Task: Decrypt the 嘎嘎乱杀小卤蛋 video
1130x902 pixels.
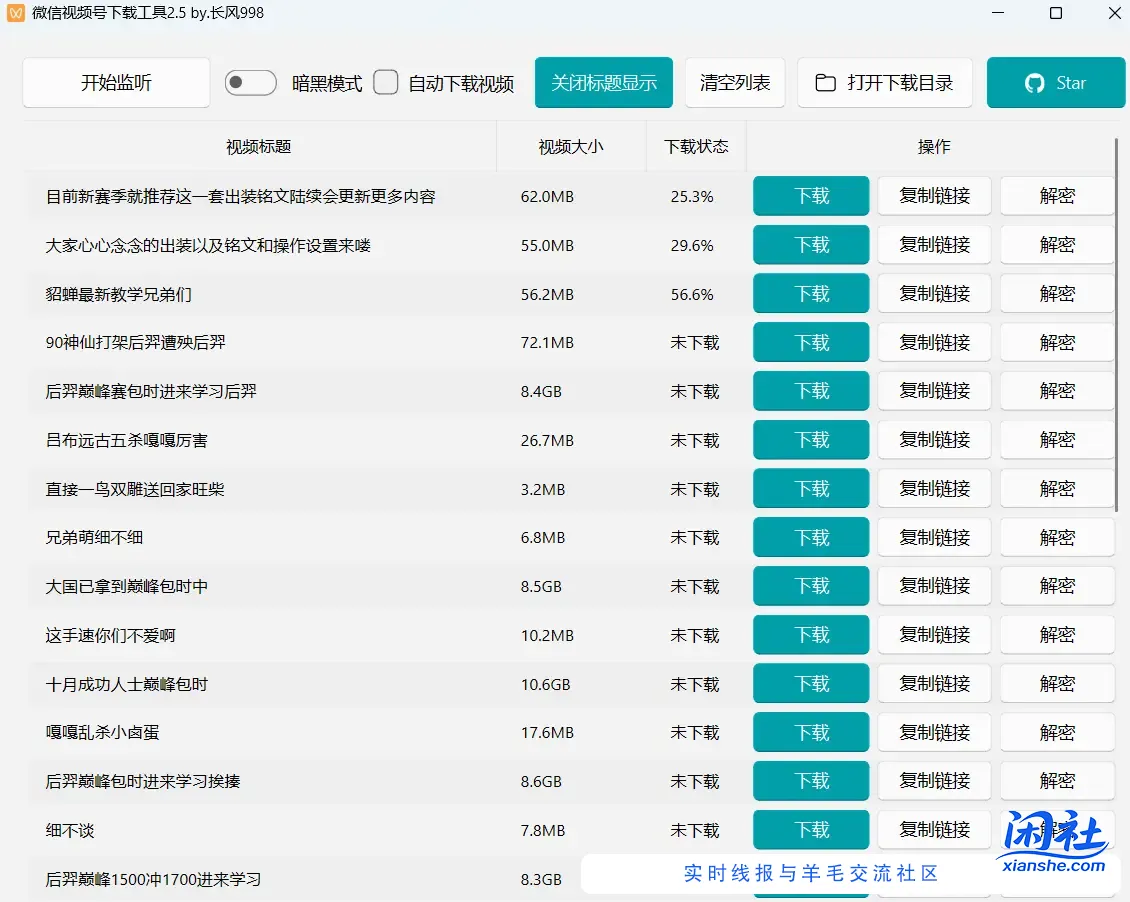Action: pos(1057,732)
